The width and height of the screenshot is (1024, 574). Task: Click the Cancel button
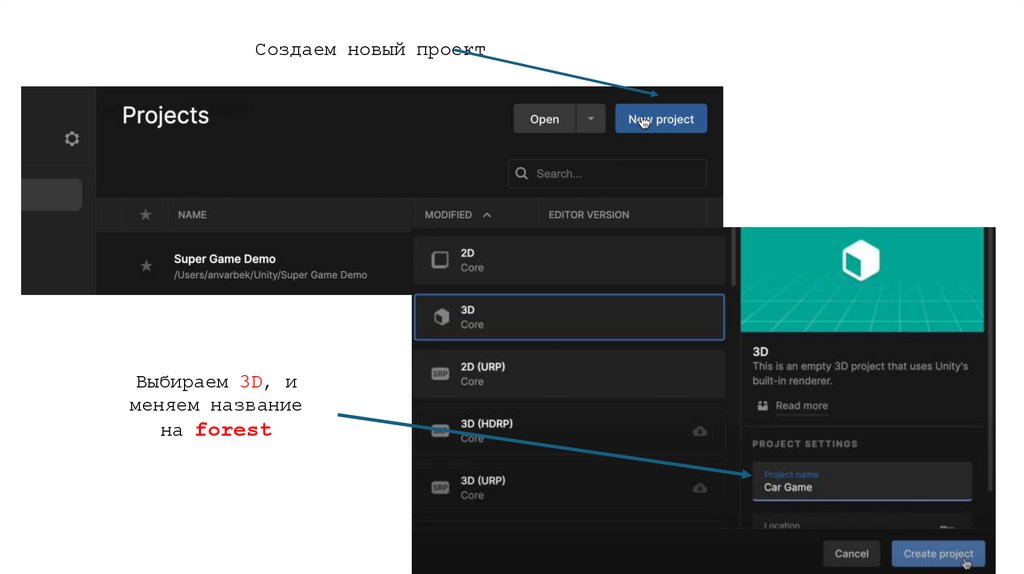point(852,553)
